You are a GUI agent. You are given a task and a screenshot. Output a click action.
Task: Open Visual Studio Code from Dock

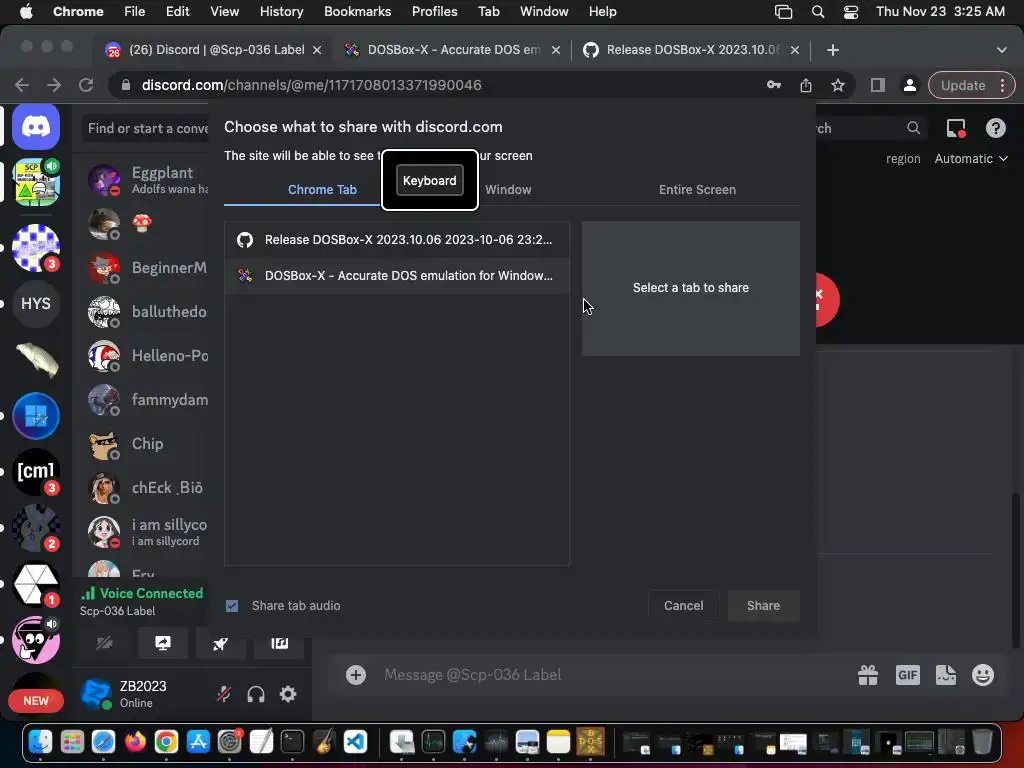(355, 742)
